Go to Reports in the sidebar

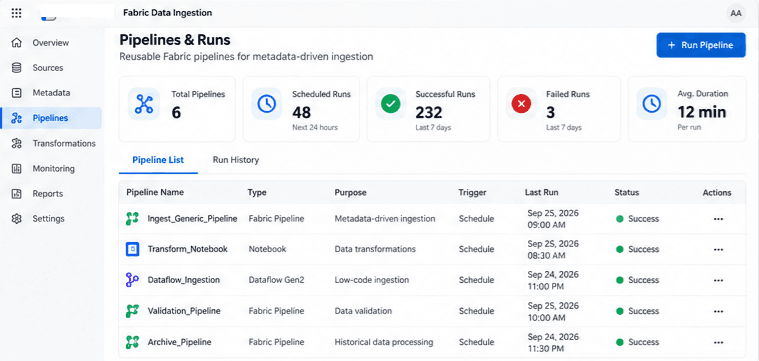(x=51, y=194)
